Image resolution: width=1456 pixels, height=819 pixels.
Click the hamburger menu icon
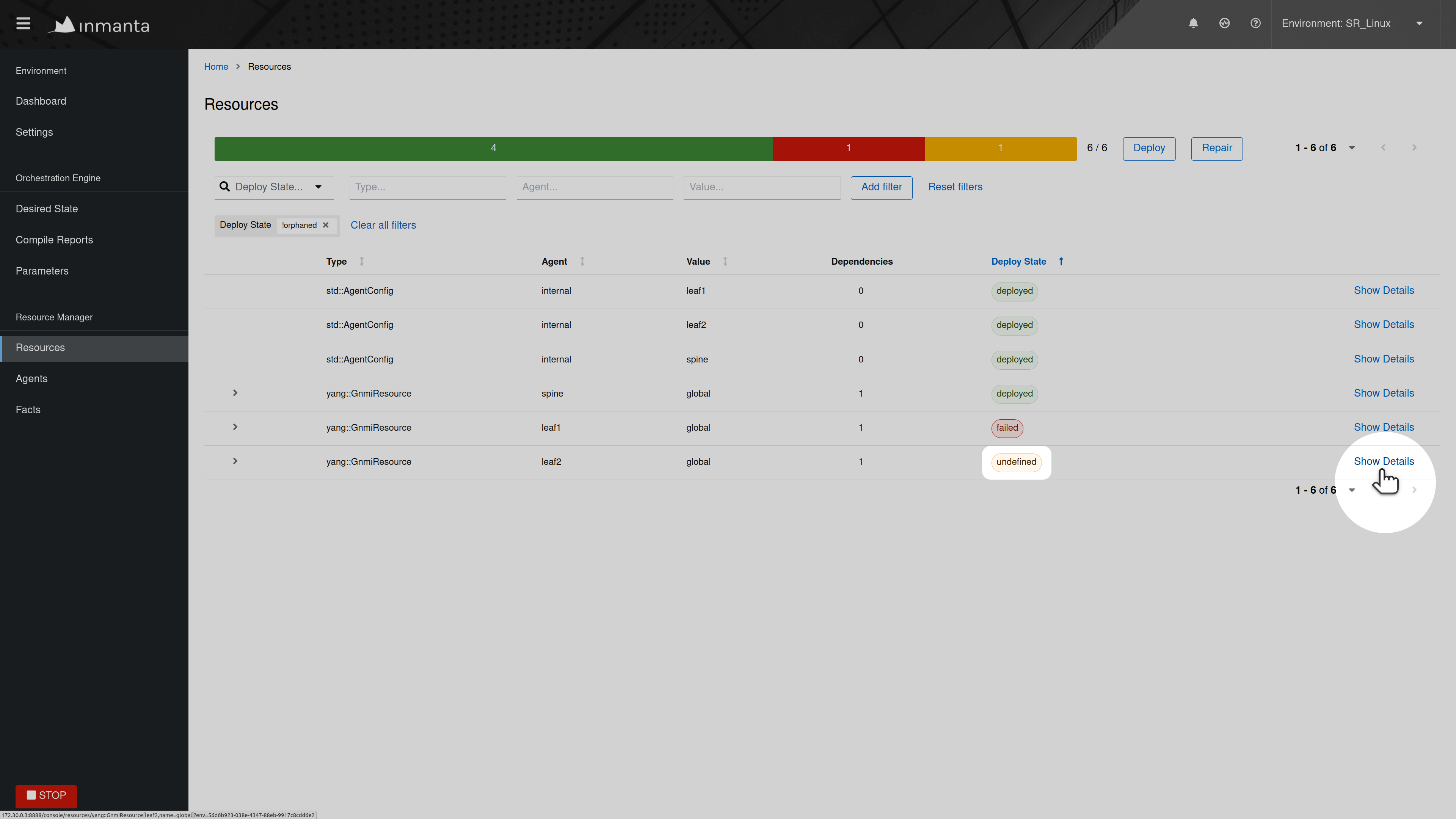point(23,24)
